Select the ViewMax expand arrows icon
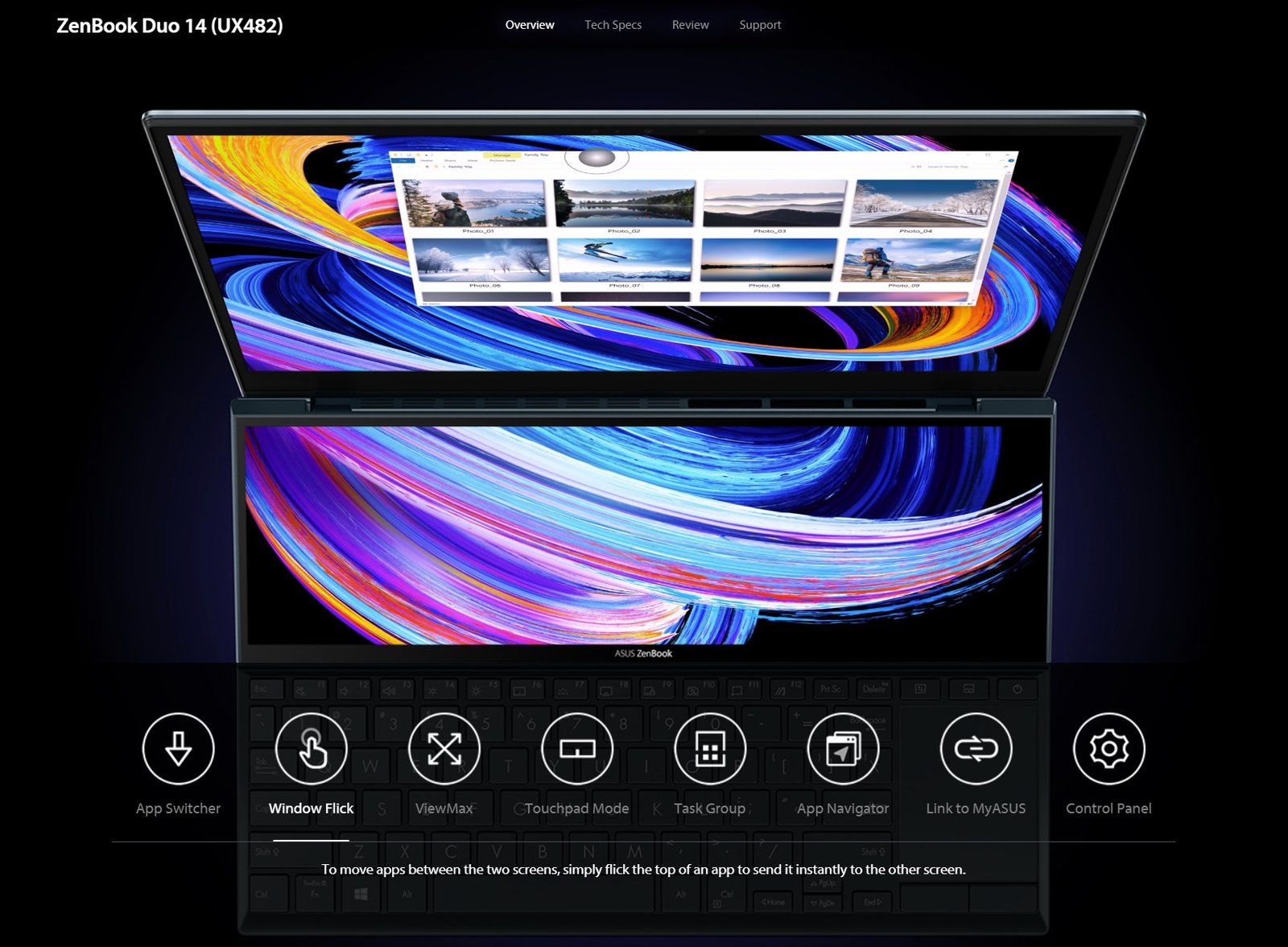1288x947 pixels. tap(444, 748)
